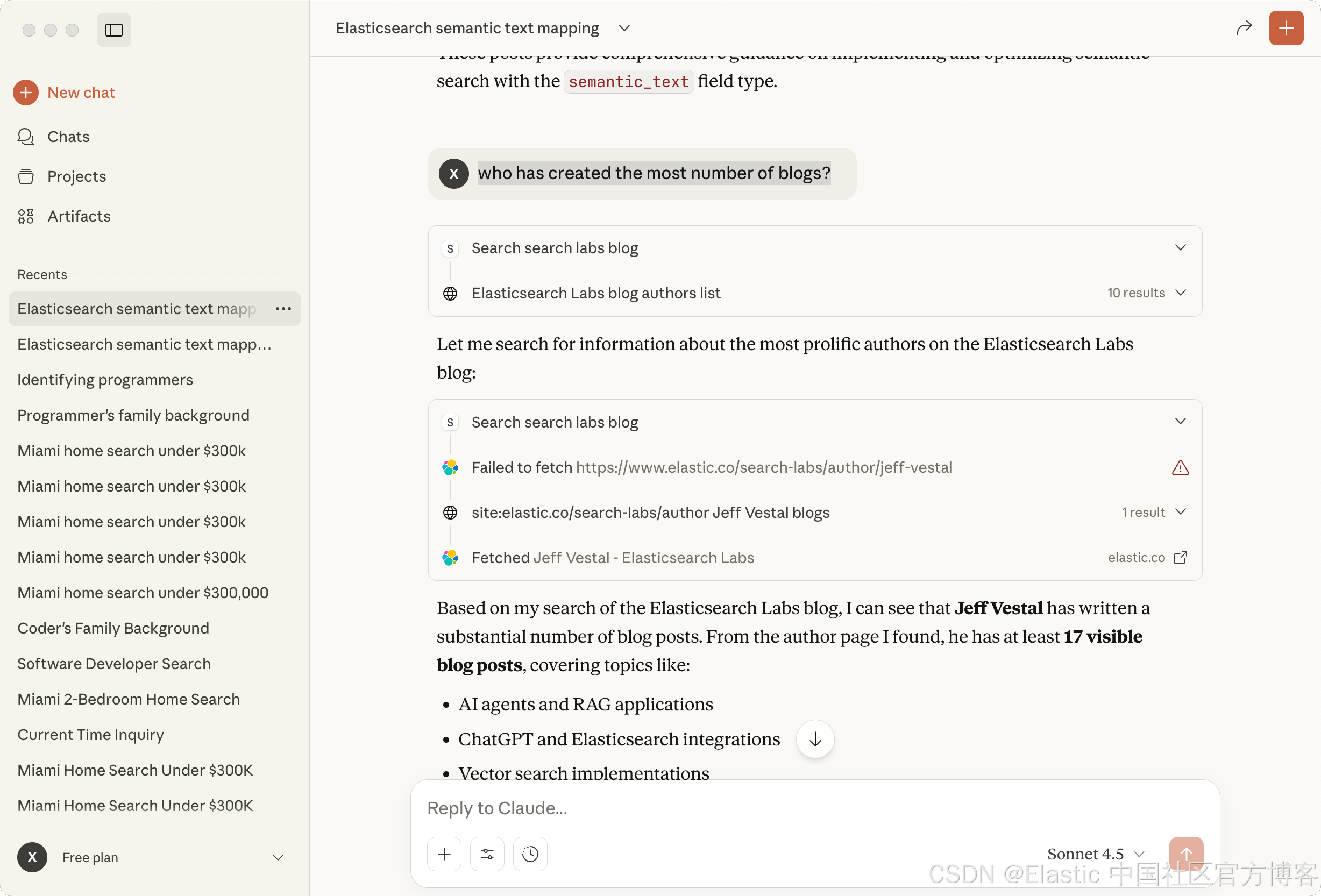Open the attachment plus button in composer
This screenshot has width=1321, height=896.
click(444, 854)
